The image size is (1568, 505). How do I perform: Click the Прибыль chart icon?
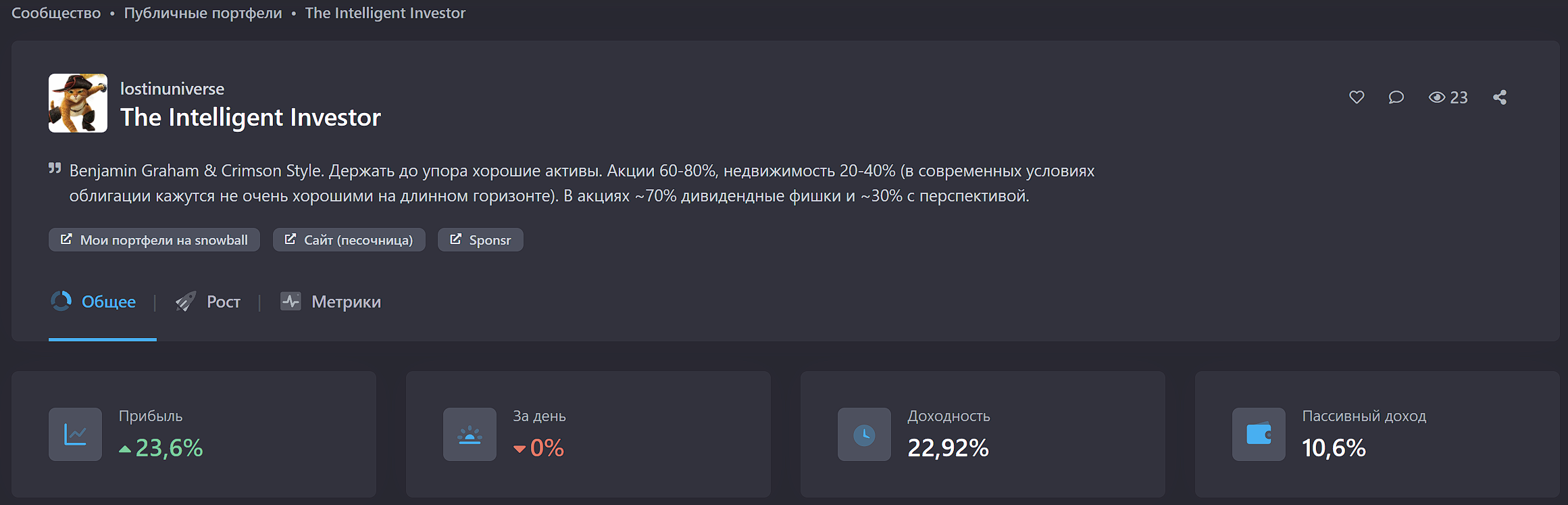[75, 434]
